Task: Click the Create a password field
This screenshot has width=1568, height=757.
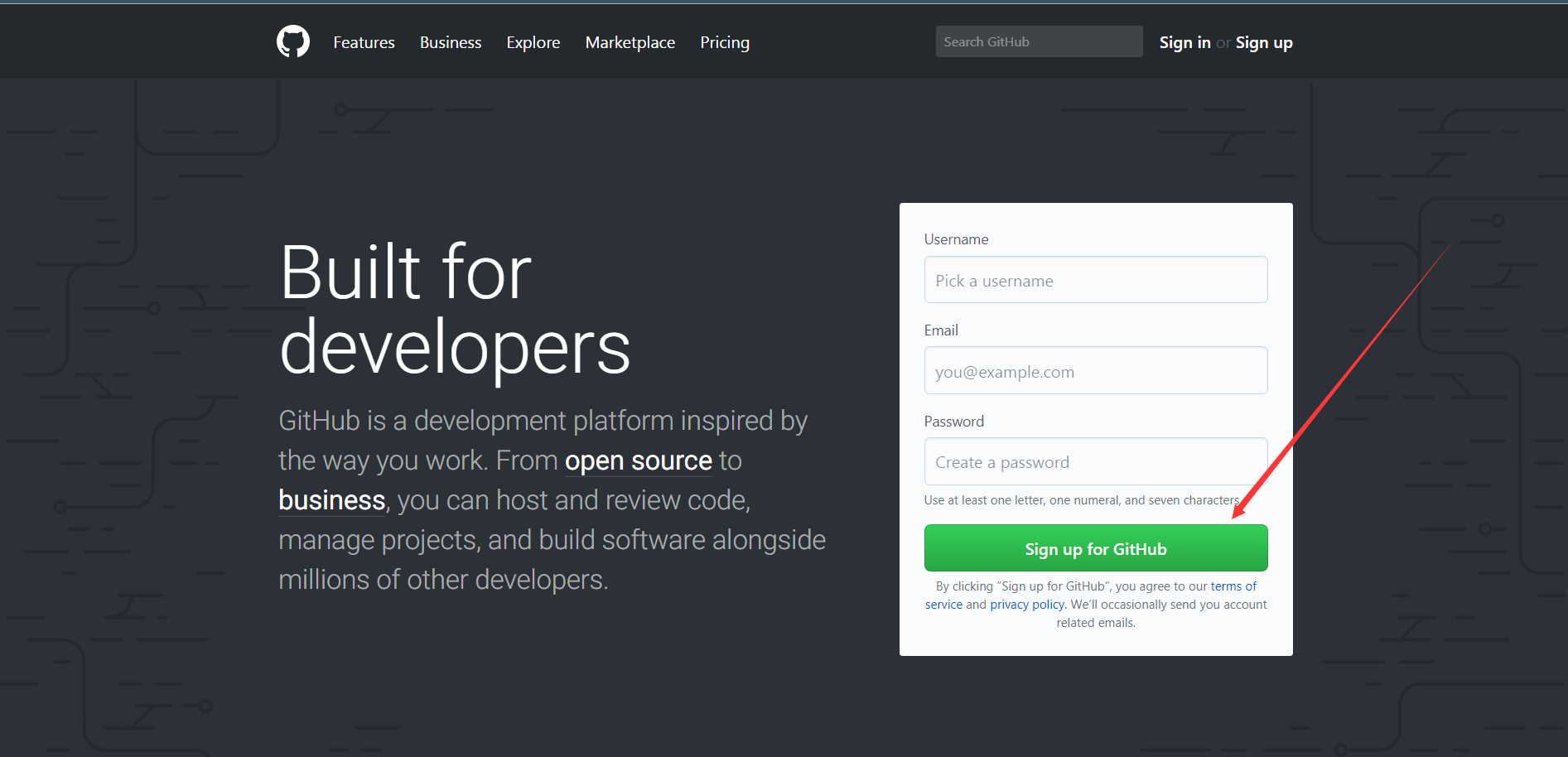Action: click(1096, 461)
